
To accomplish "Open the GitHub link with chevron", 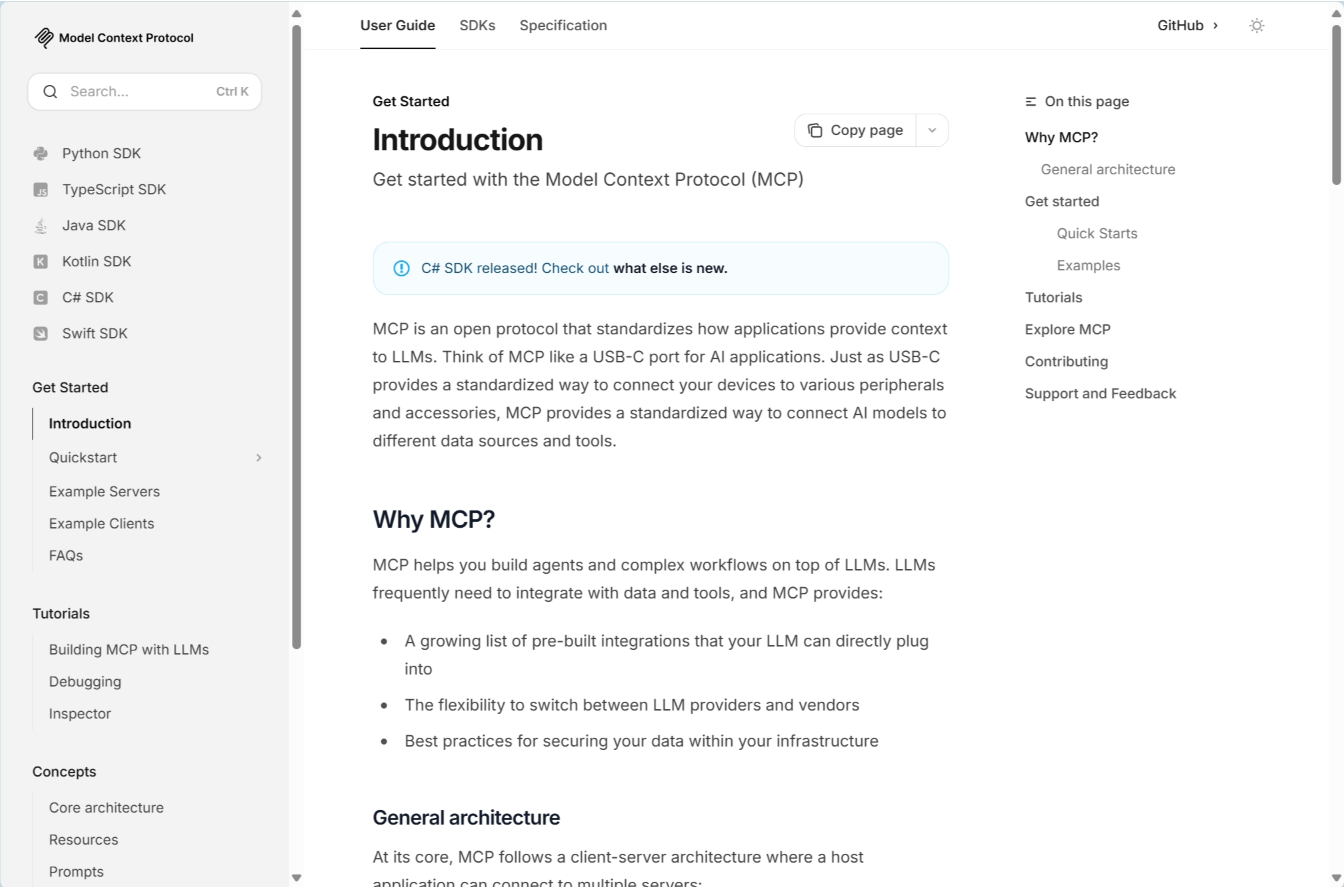I will (x=1188, y=26).
